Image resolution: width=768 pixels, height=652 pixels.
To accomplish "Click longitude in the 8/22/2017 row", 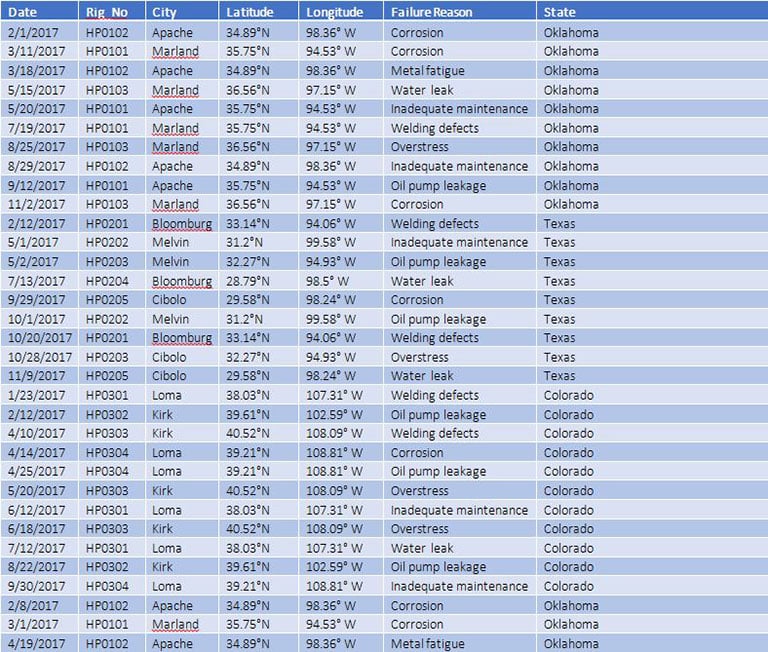I will 334,567.
